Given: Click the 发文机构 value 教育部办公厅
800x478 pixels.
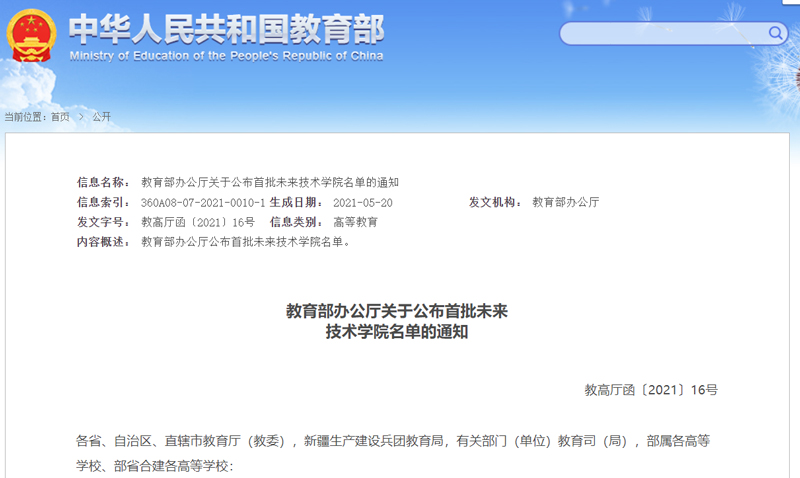Looking at the screenshot, I should click(566, 202).
